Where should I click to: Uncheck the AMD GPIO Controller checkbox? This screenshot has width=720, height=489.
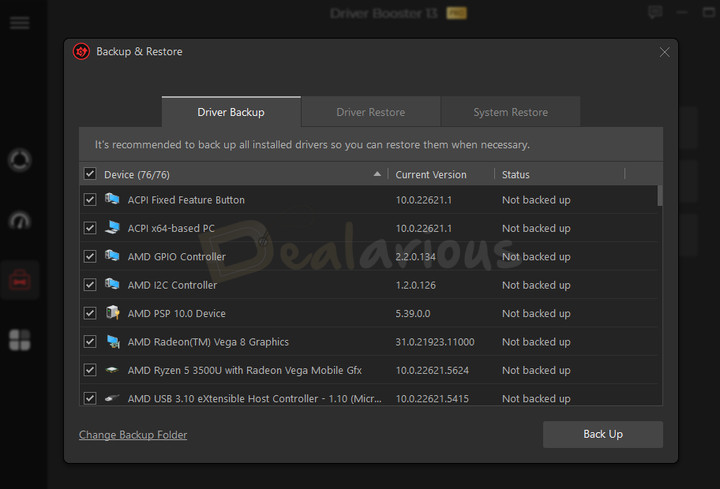pos(90,257)
